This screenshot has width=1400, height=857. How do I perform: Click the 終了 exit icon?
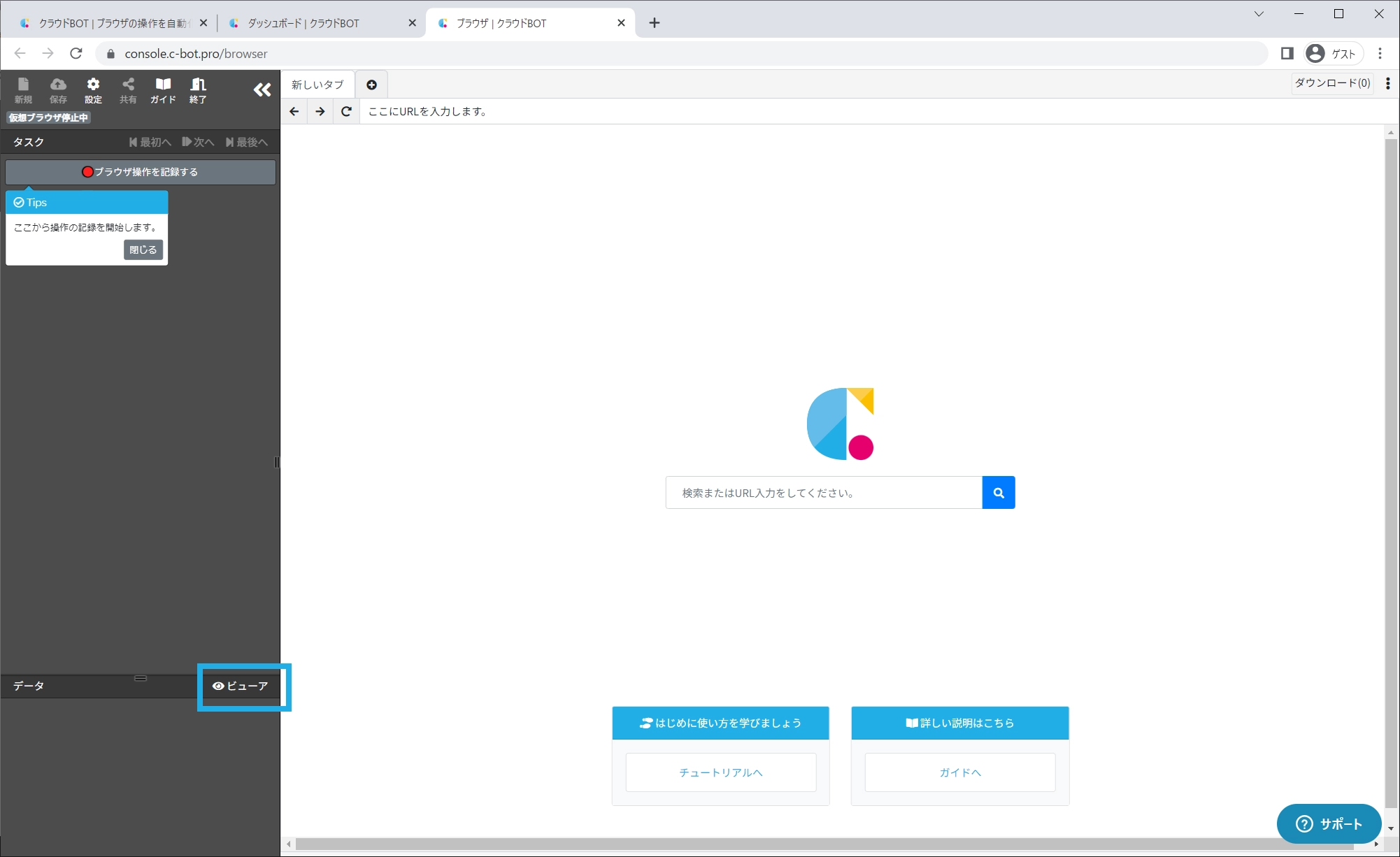pos(198,90)
